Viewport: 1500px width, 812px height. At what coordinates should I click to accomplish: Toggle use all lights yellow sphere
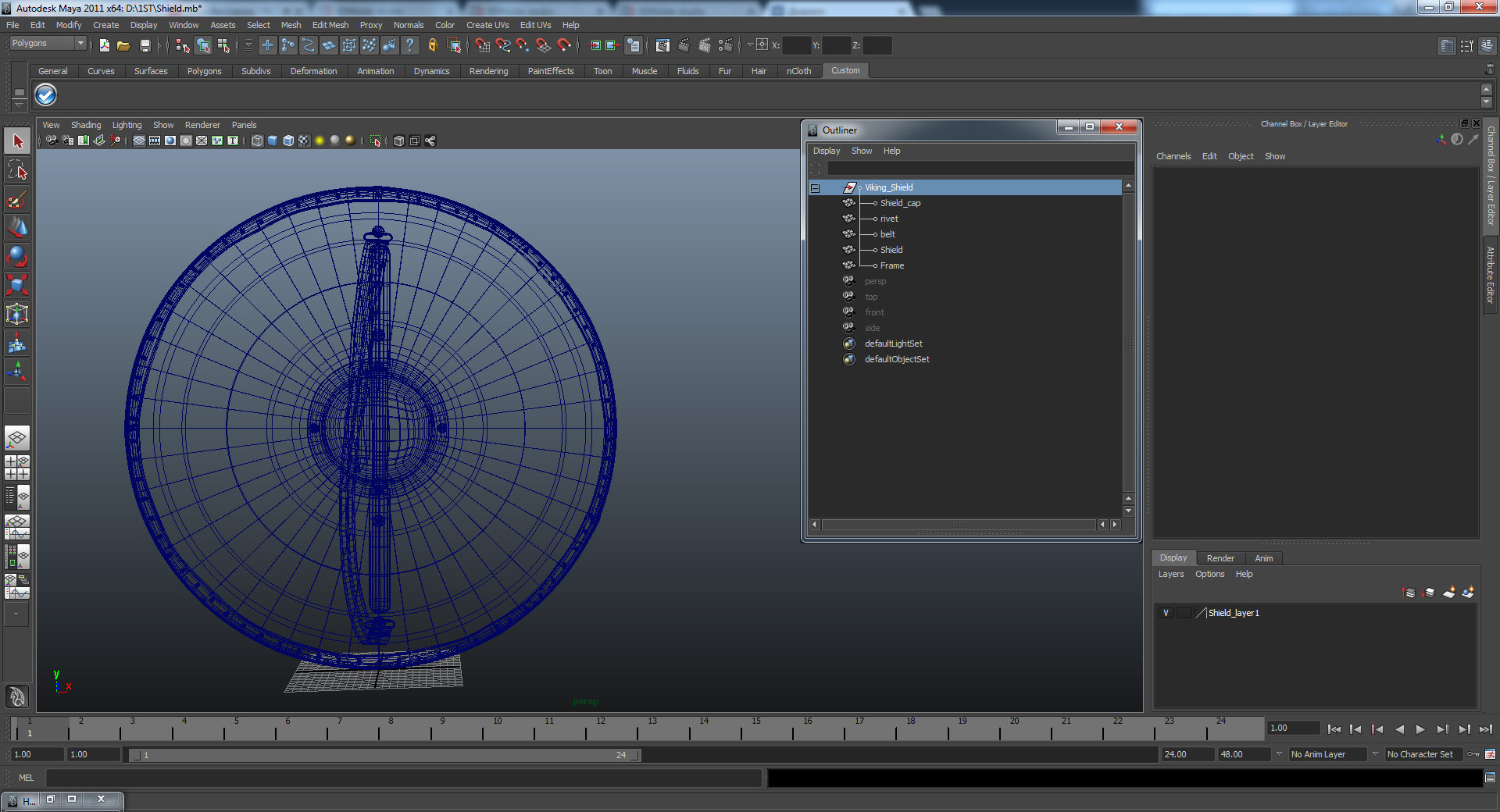click(320, 141)
